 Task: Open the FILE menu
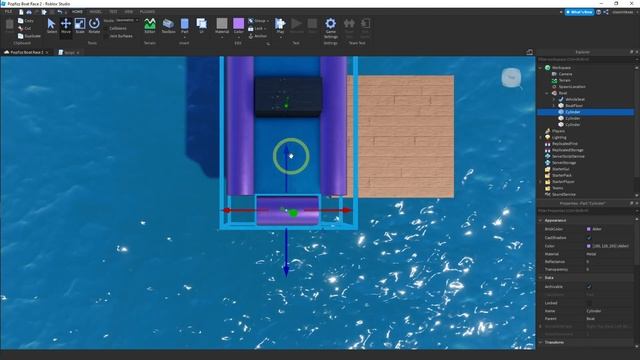[x=8, y=12]
